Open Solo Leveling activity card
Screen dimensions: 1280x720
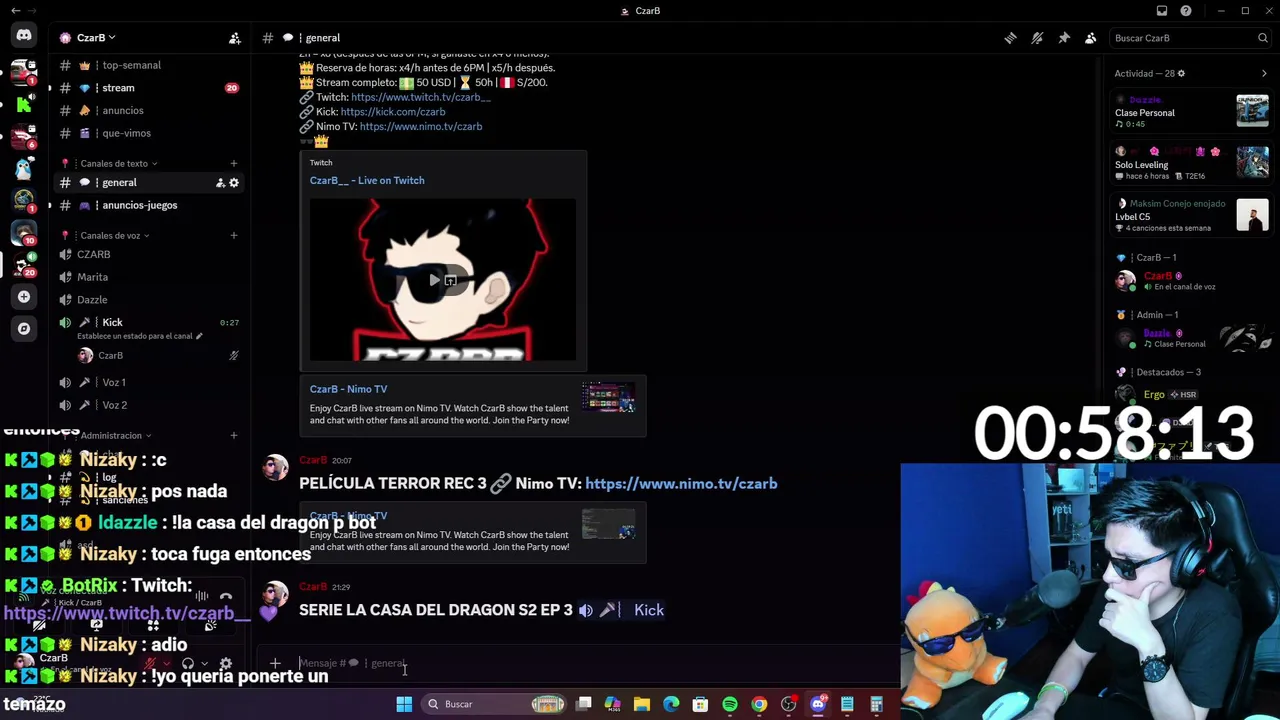pyautogui.click(x=1192, y=163)
